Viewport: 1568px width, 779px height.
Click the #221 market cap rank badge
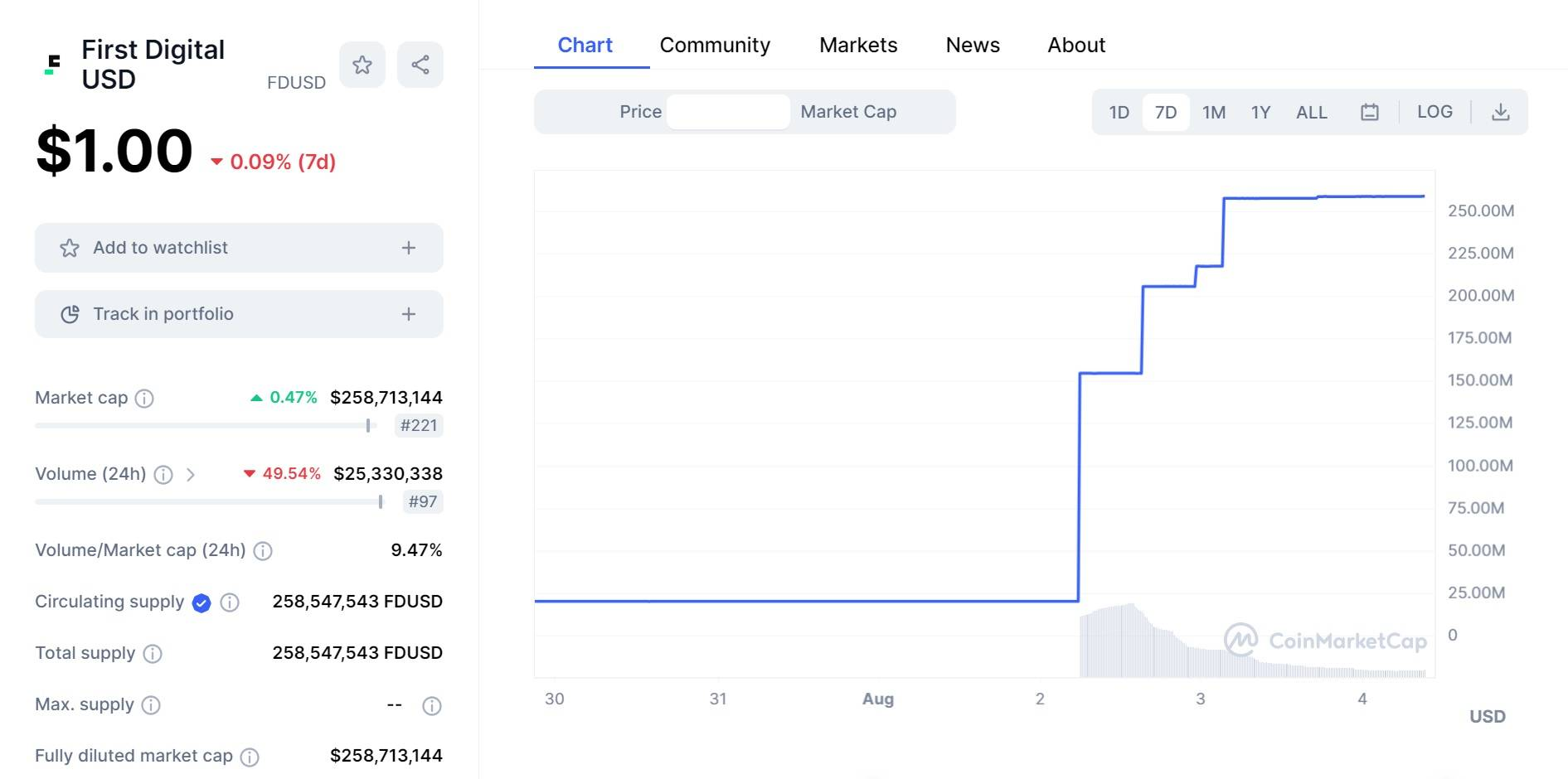(x=419, y=426)
